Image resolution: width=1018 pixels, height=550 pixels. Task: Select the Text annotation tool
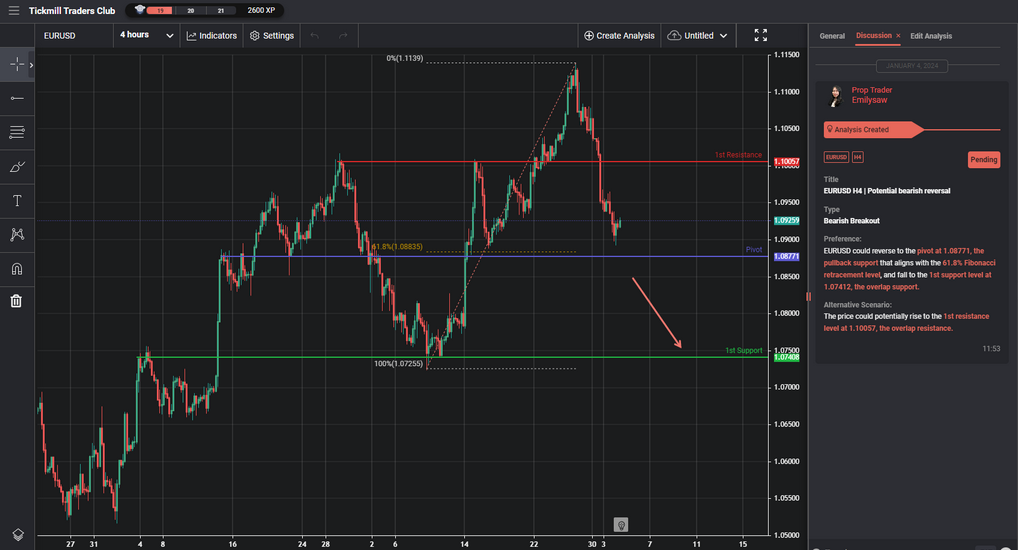[17, 201]
